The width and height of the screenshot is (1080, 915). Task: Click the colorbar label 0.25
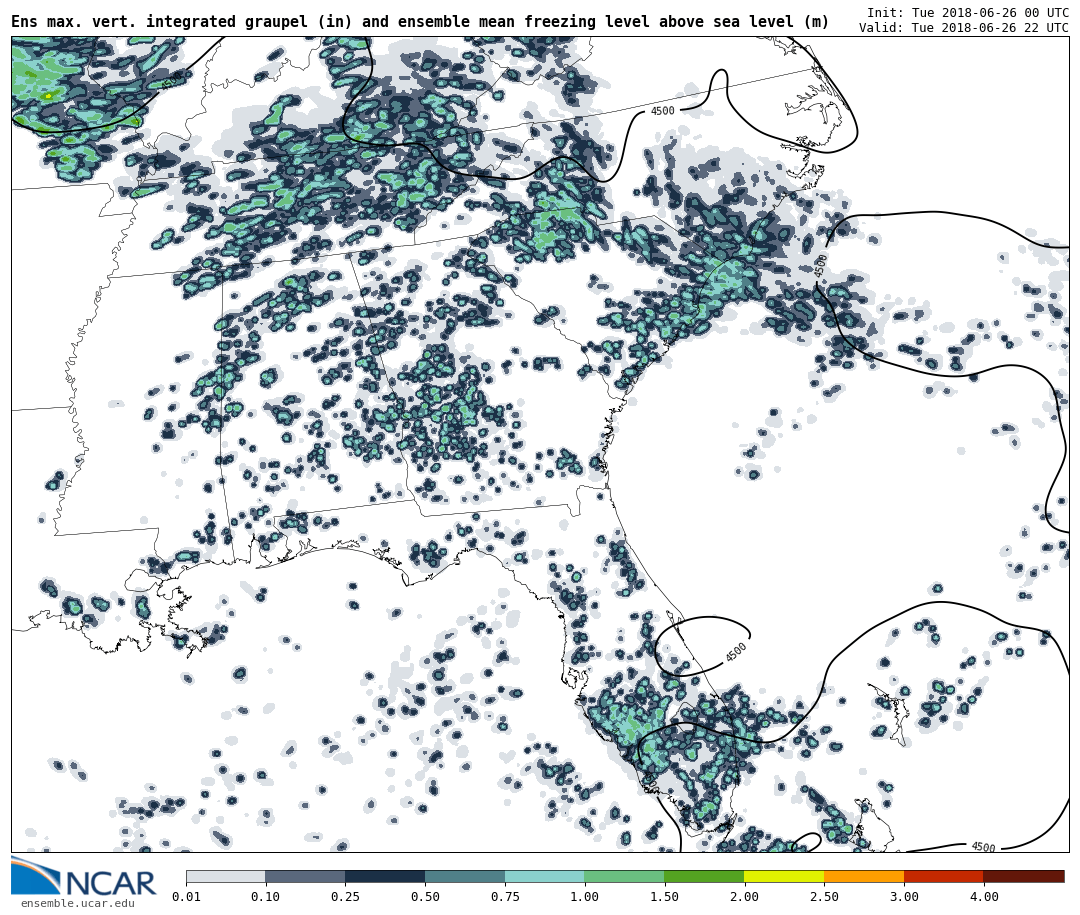click(x=346, y=896)
